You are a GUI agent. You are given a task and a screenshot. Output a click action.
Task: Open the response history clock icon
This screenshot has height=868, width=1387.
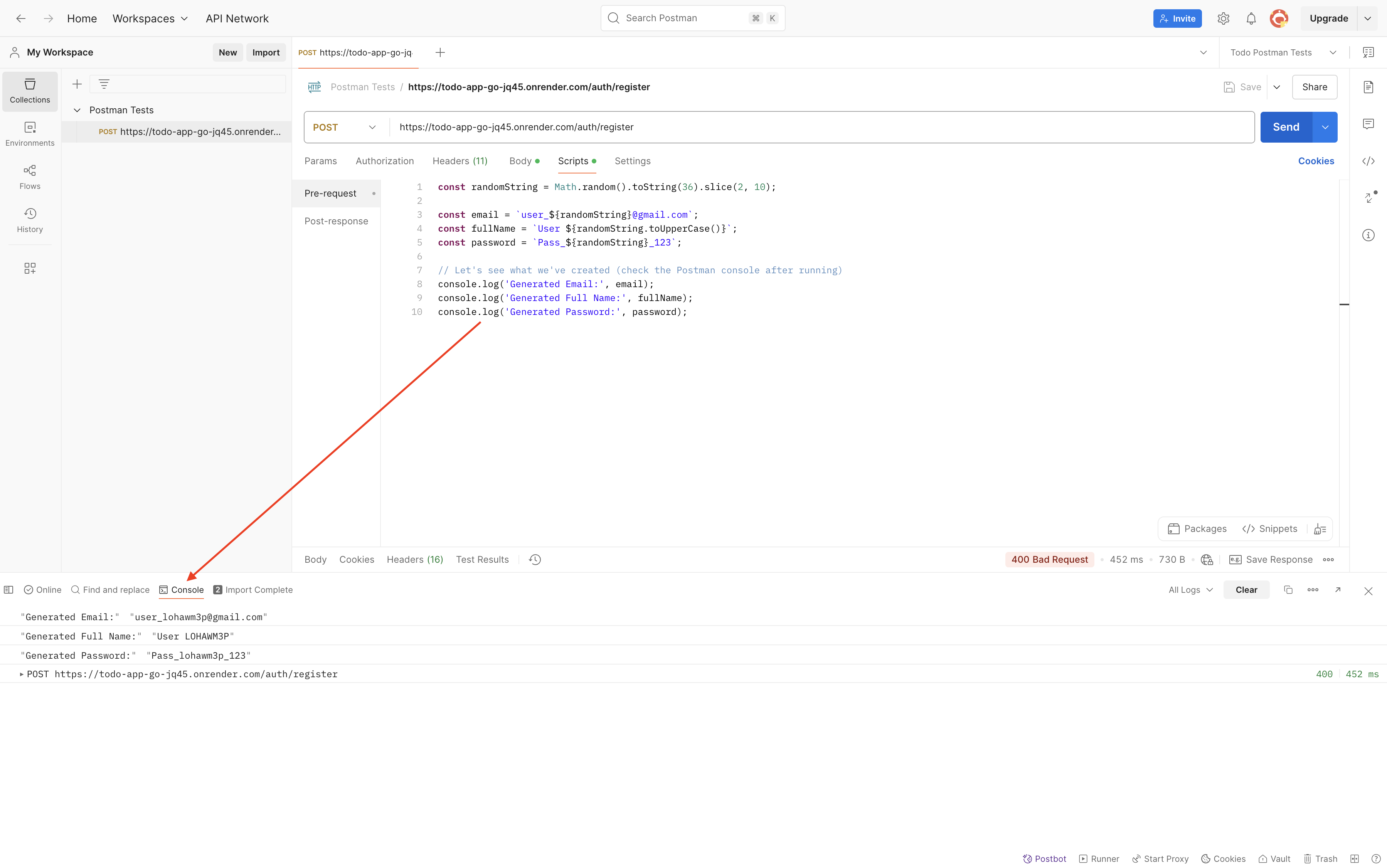coord(535,560)
